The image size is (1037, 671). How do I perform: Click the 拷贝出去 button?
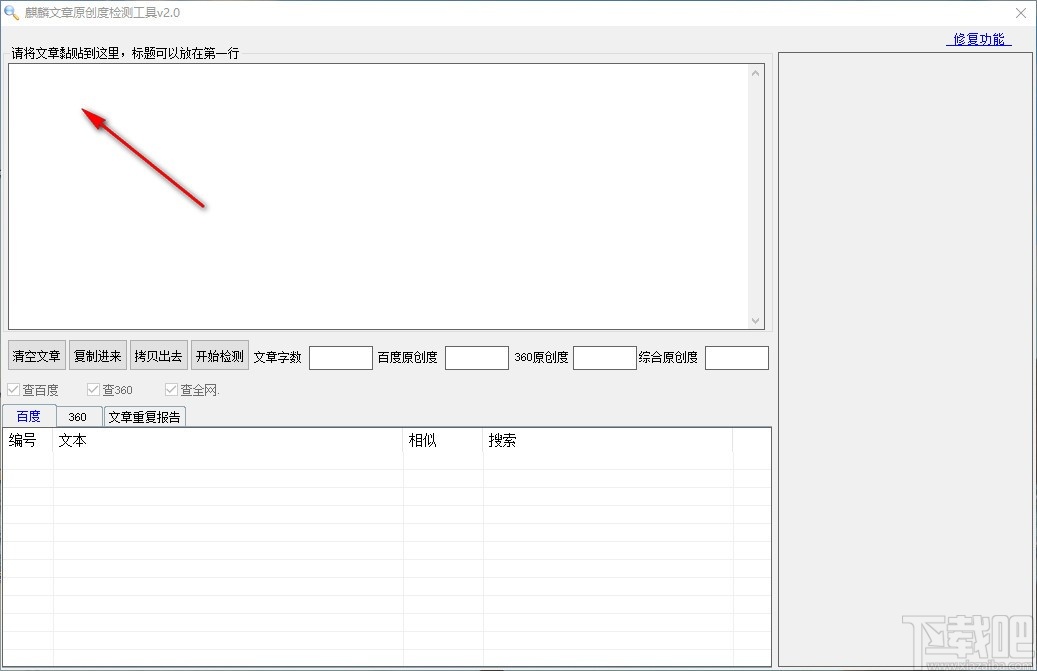pyautogui.click(x=159, y=356)
